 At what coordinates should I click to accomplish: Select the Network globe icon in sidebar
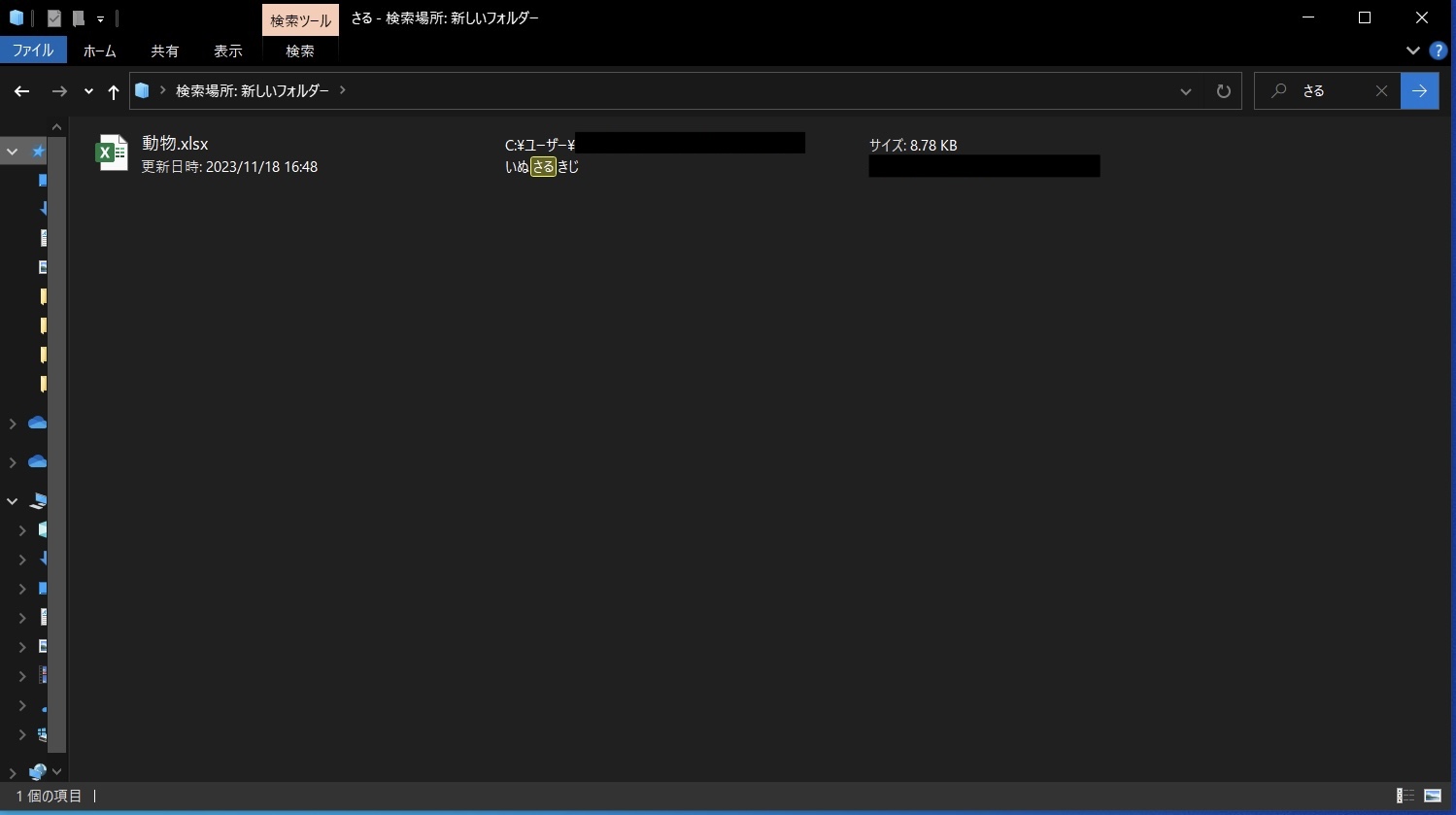click(x=38, y=772)
